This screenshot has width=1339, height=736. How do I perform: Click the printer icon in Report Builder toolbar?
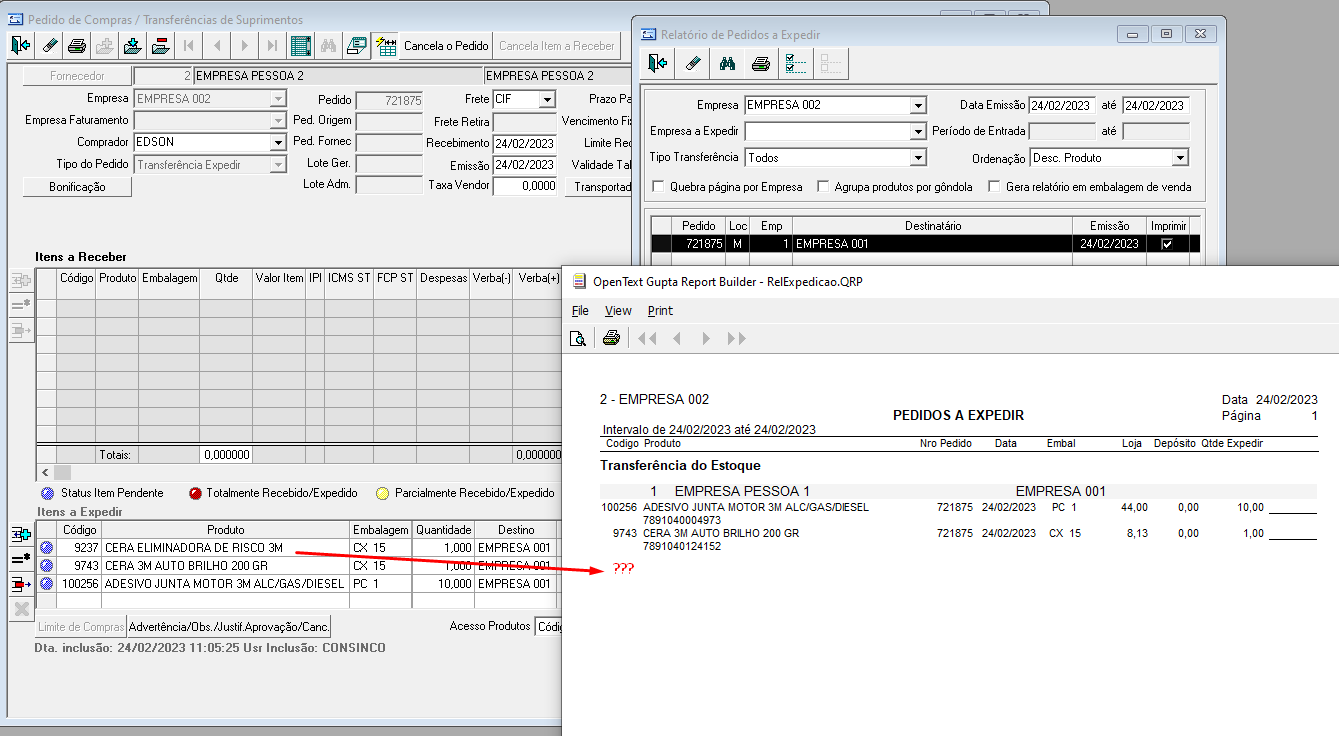[611, 338]
